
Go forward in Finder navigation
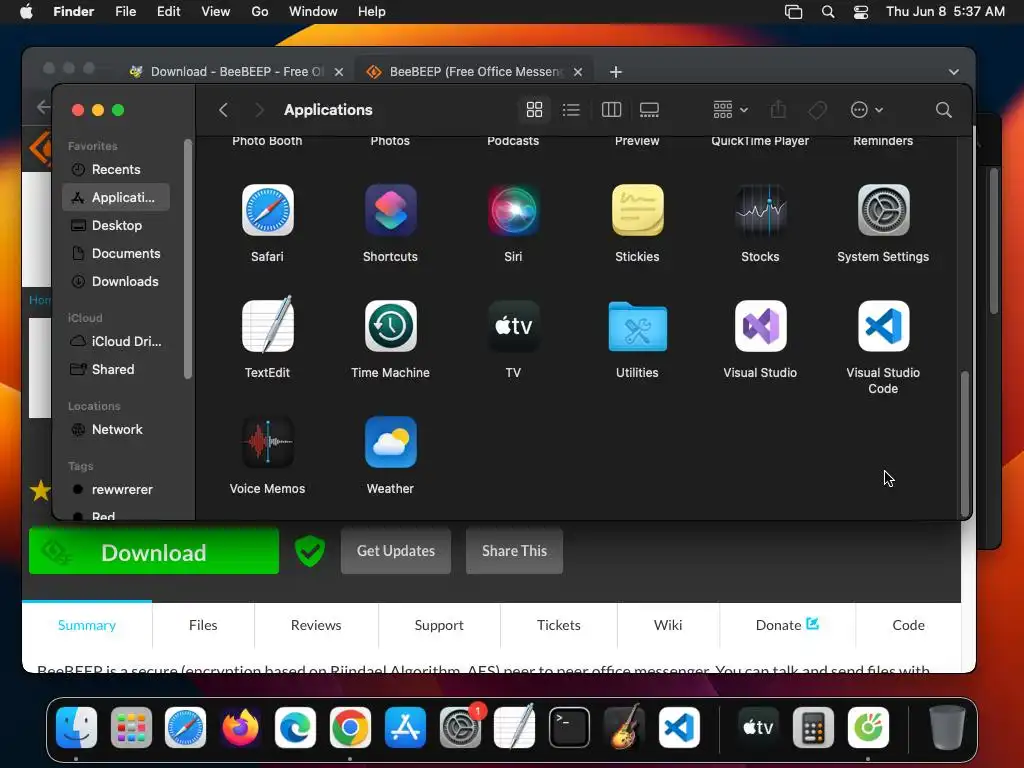(259, 110)
